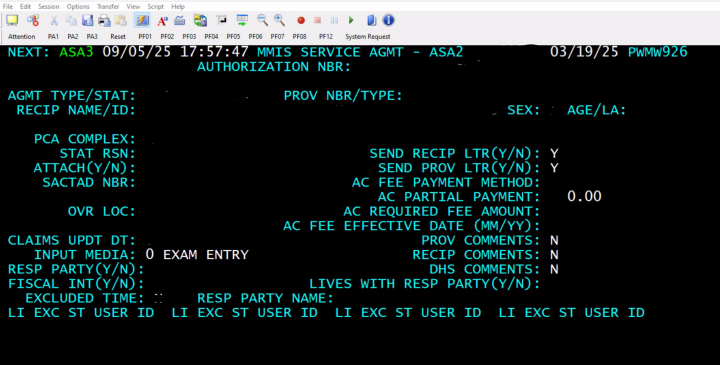The height and width of the screenshot is (365, 720).
Task: Click the Enter-arrow key icon
Action: coord(222,20)
